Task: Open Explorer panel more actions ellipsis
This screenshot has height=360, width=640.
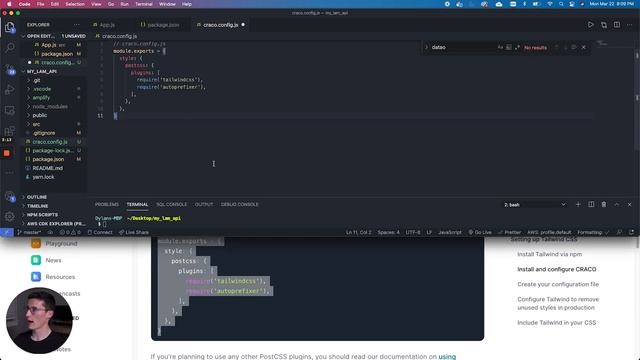Action: (x=77, y=25)
